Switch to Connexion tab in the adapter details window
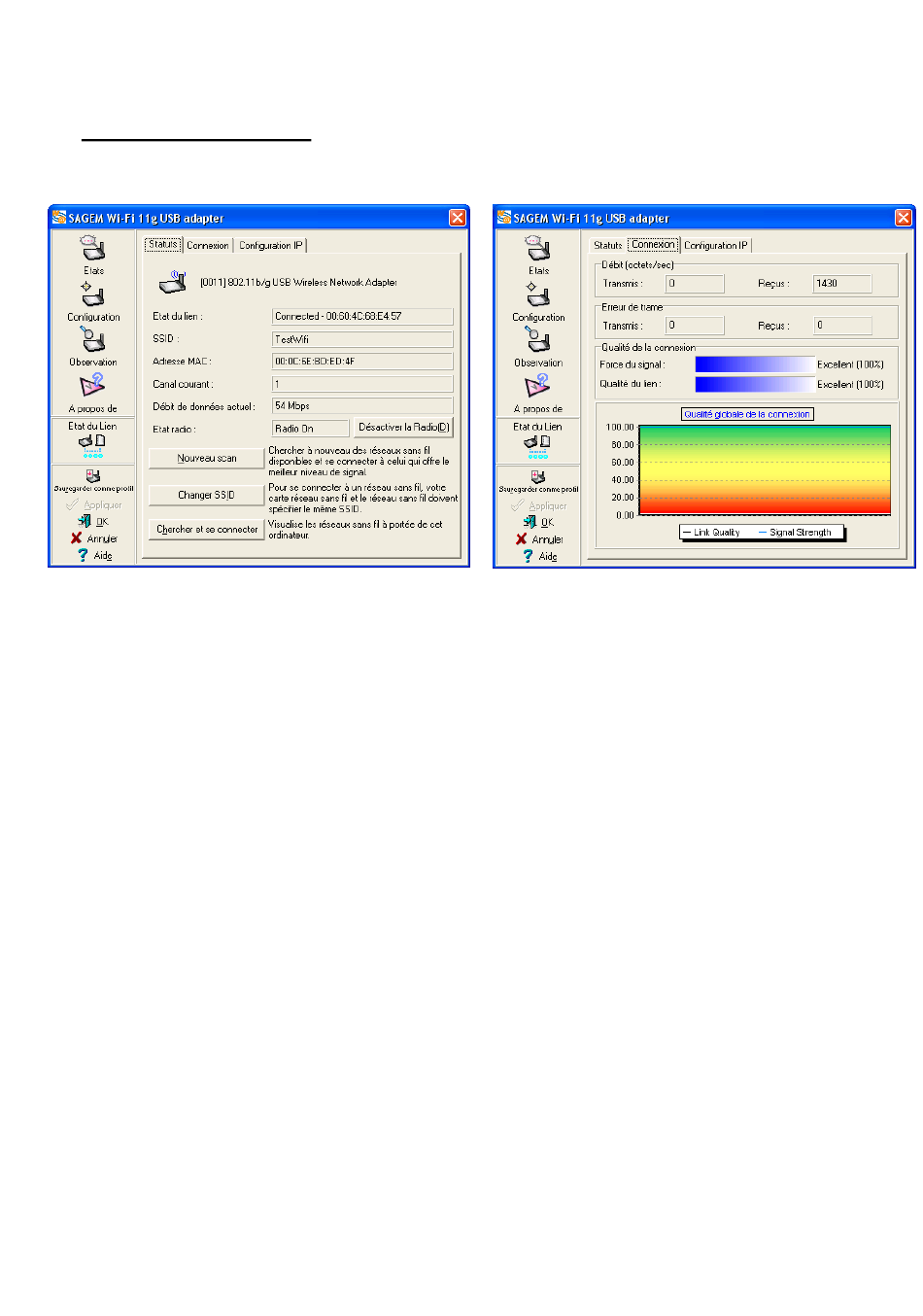Viewport: 923px width, 1316px height. click(x=208, y=246)
